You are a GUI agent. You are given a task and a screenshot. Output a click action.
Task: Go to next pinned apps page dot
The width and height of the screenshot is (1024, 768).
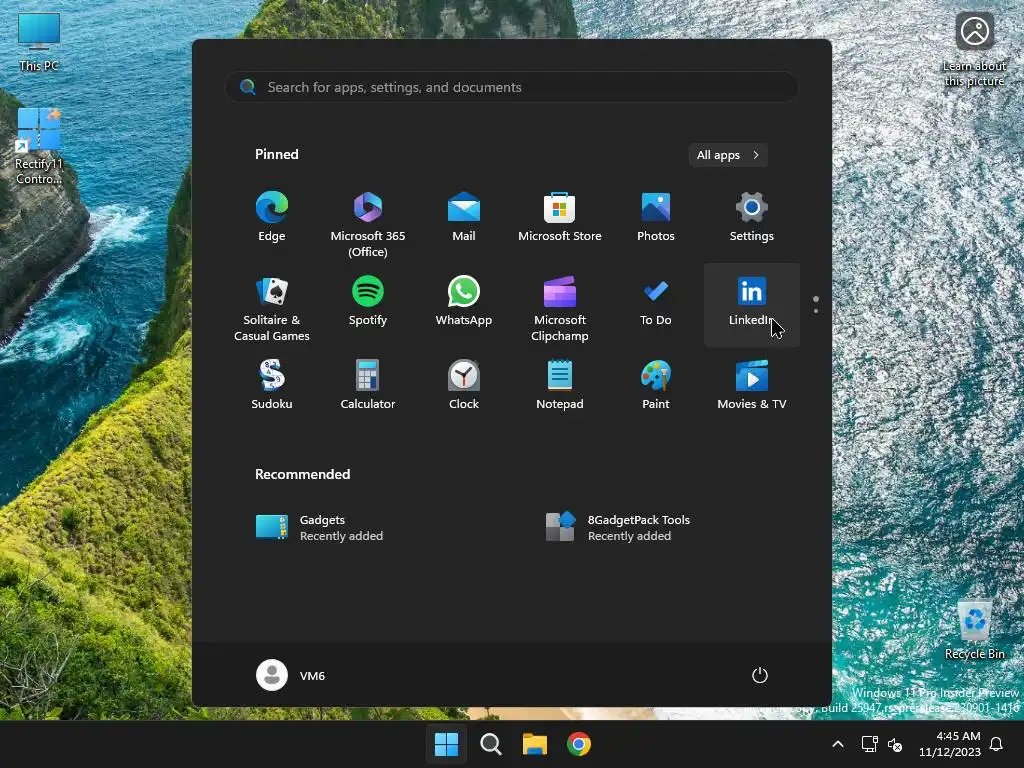[816, 311]
